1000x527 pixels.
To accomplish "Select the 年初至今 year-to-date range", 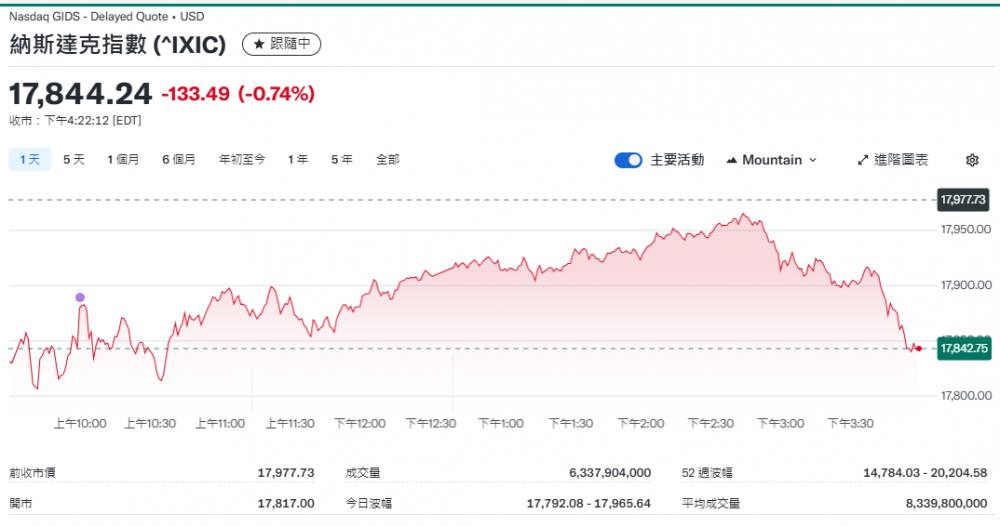I will tap(242, 159).
